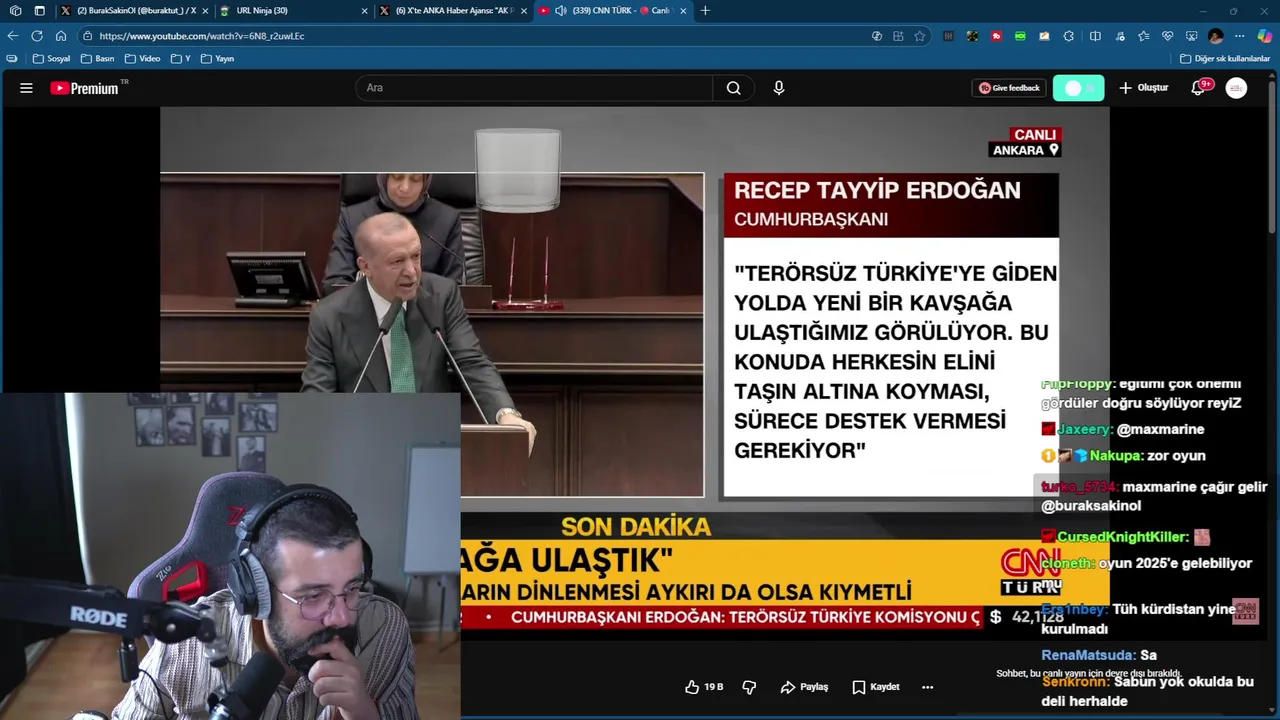
Task: Open browser essentials heart icon
Action: click(x=1167, y=36)
